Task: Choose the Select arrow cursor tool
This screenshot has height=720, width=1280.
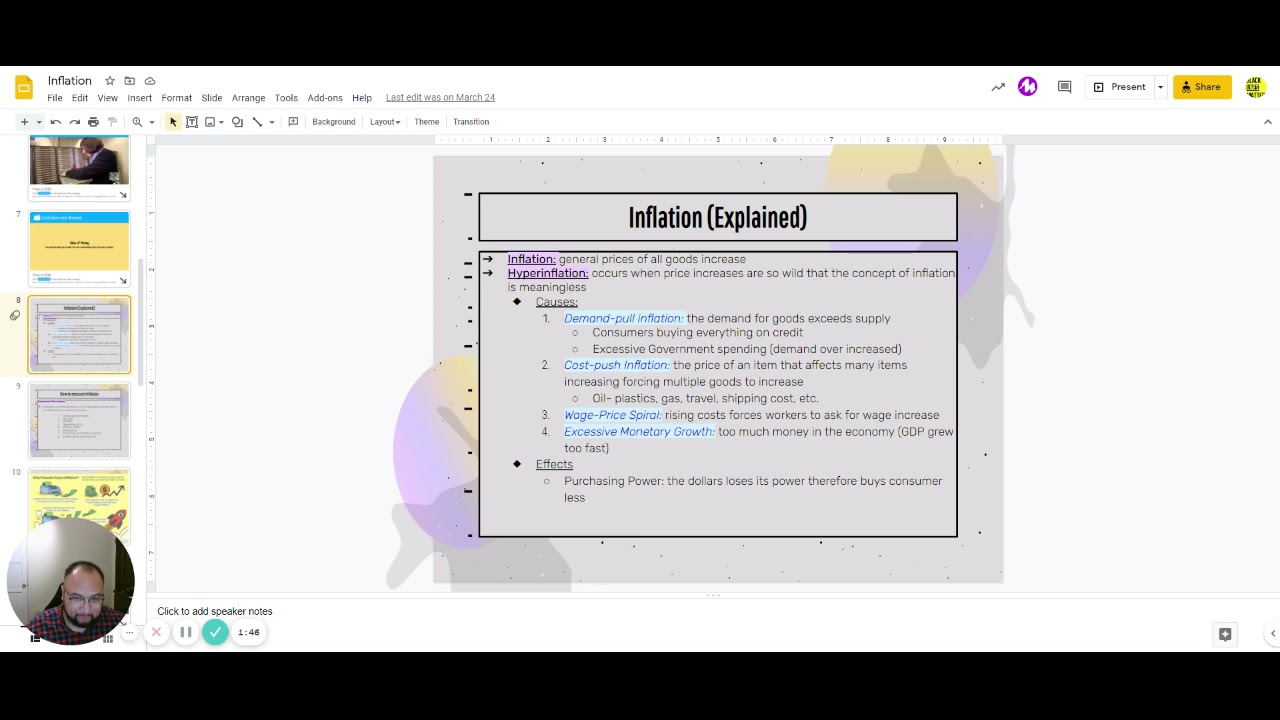Action: (x=173, y=122)
